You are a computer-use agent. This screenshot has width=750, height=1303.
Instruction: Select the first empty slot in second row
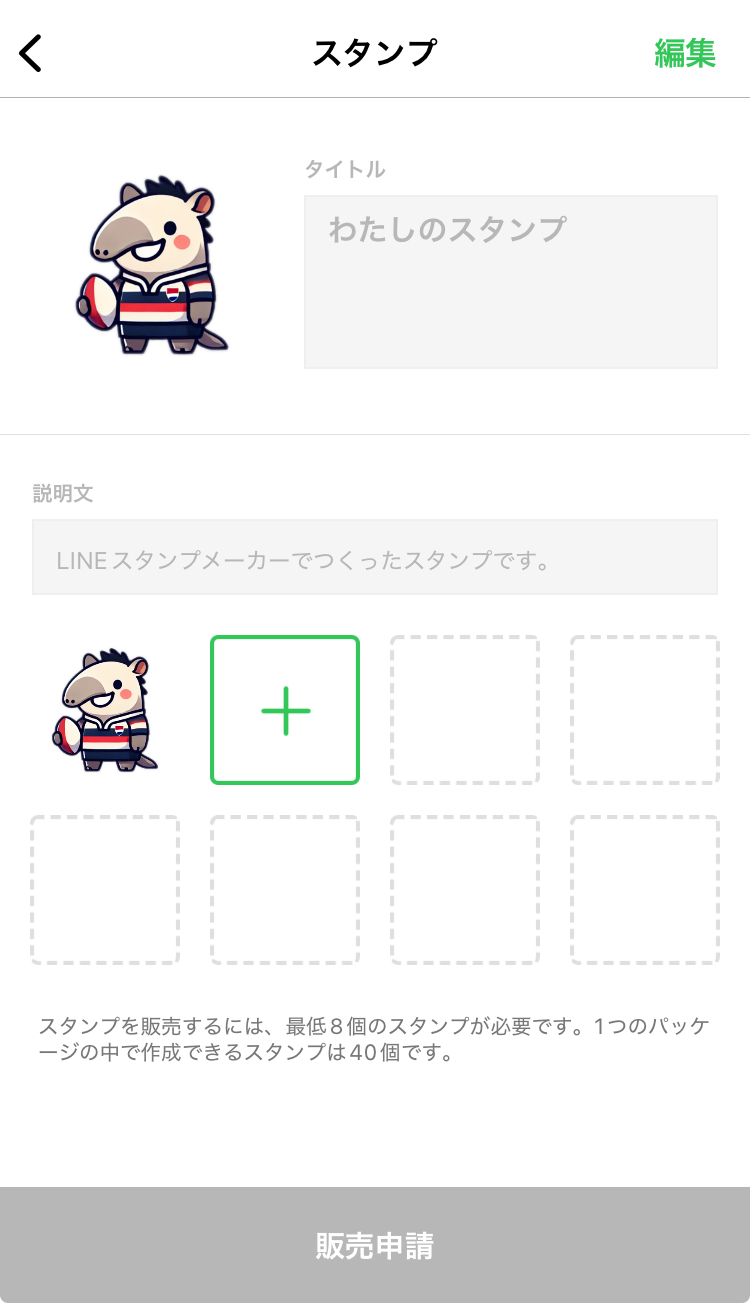pyautogui.click(x=105, y=890)
